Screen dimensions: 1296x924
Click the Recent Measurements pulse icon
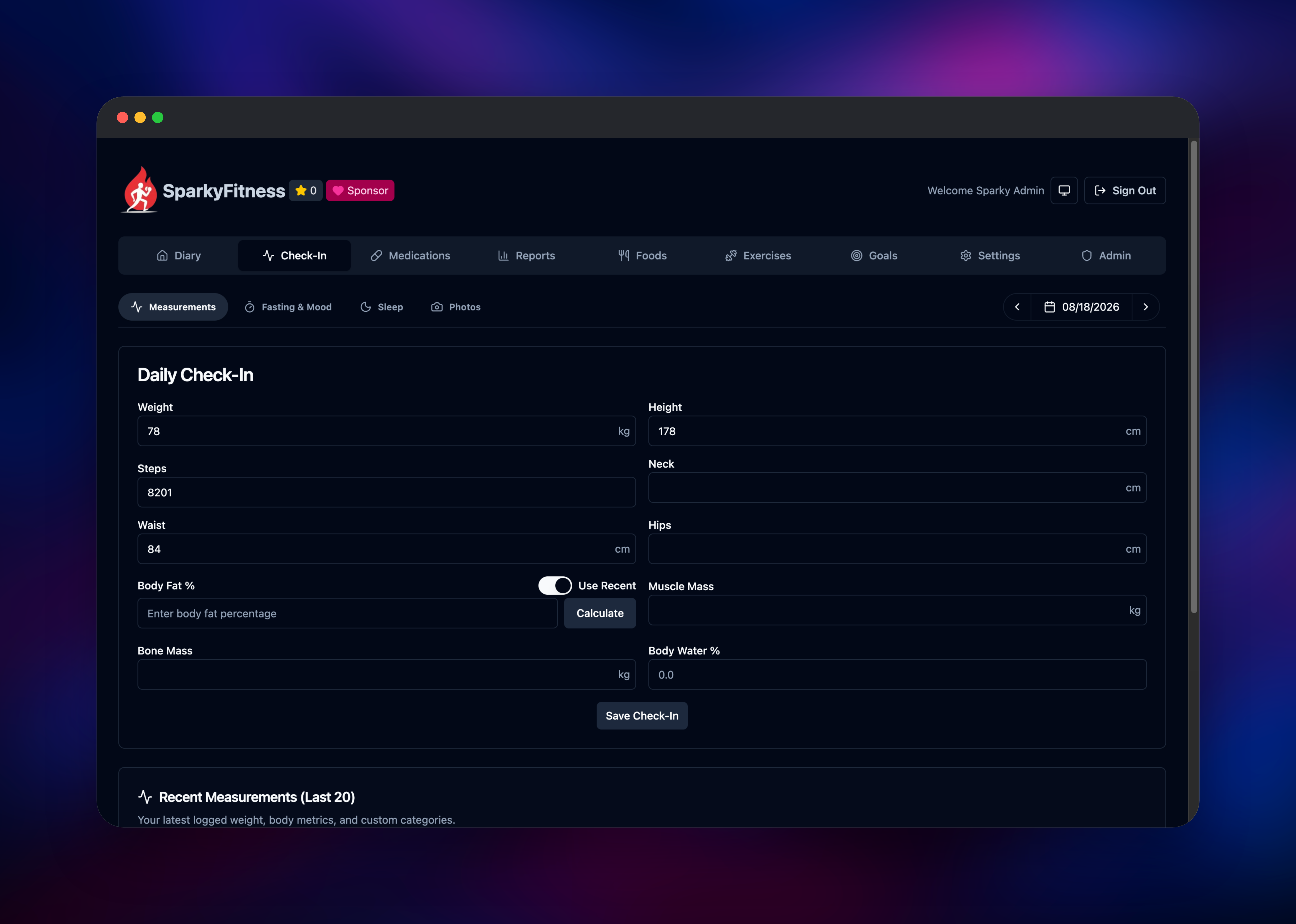tap(145, 797)
